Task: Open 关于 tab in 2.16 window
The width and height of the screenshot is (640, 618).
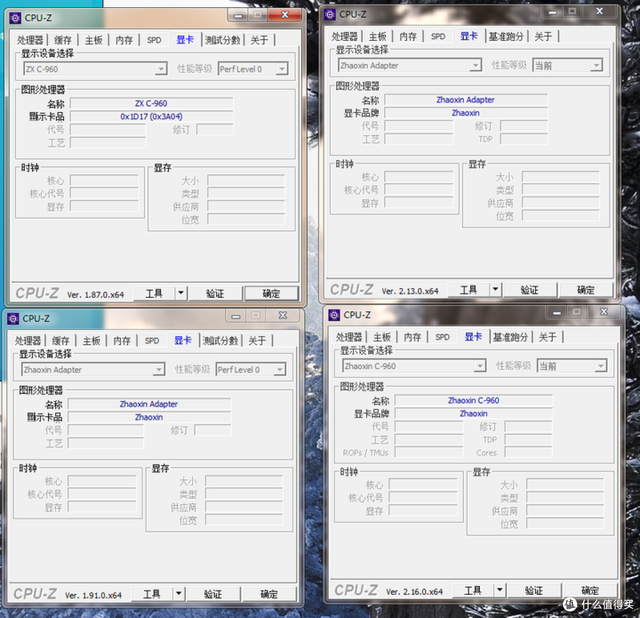Action: pos(547,337)
